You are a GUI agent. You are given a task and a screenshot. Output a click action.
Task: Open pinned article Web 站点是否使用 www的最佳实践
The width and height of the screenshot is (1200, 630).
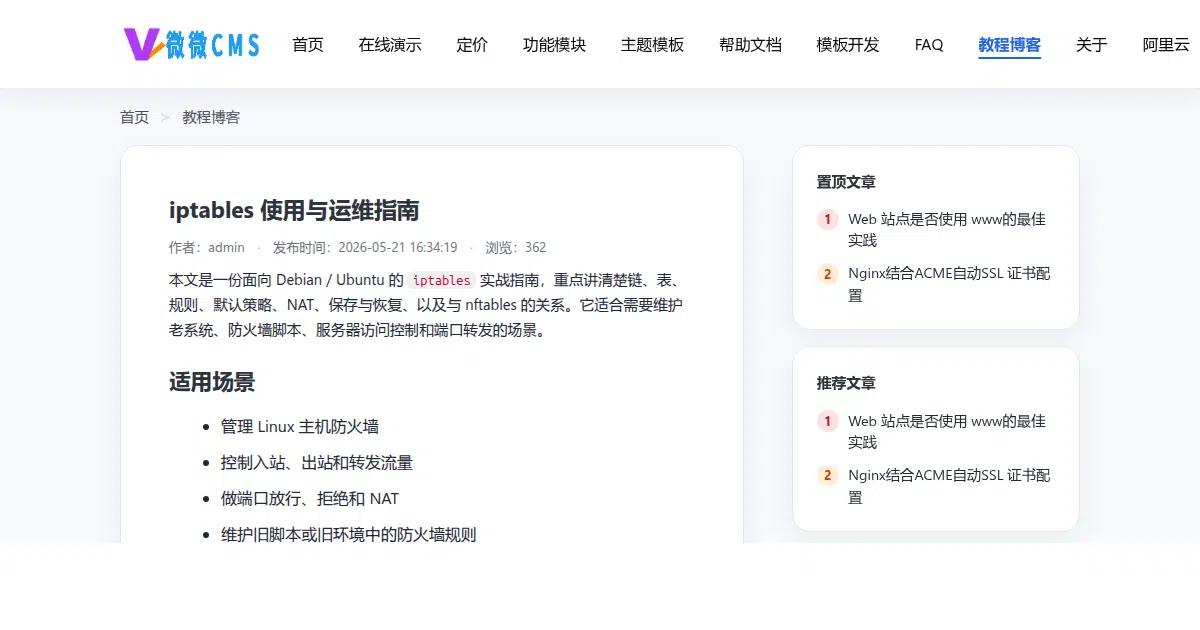click(x=947, y=230)
